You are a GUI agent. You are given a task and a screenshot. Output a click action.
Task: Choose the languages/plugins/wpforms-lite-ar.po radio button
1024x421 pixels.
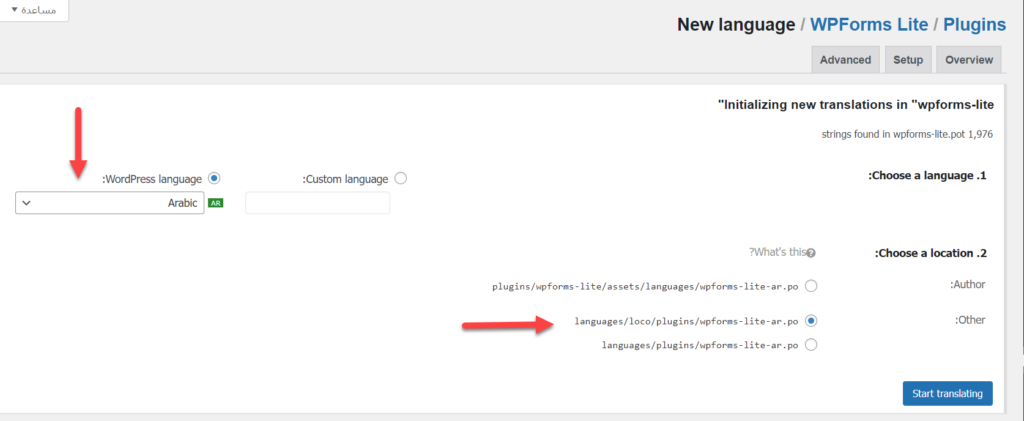pyautogui.click(x=811, y=345)
